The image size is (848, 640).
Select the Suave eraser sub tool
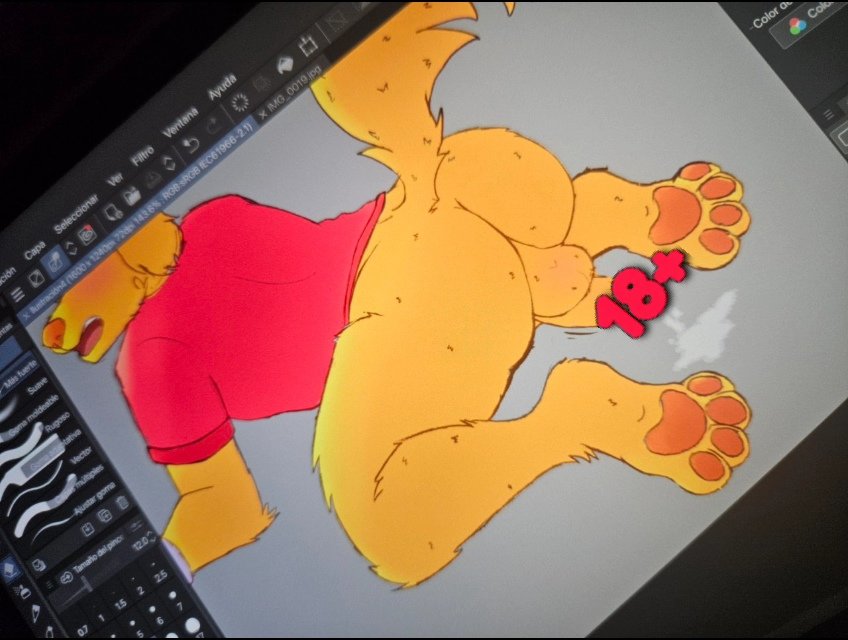(37, 386)
